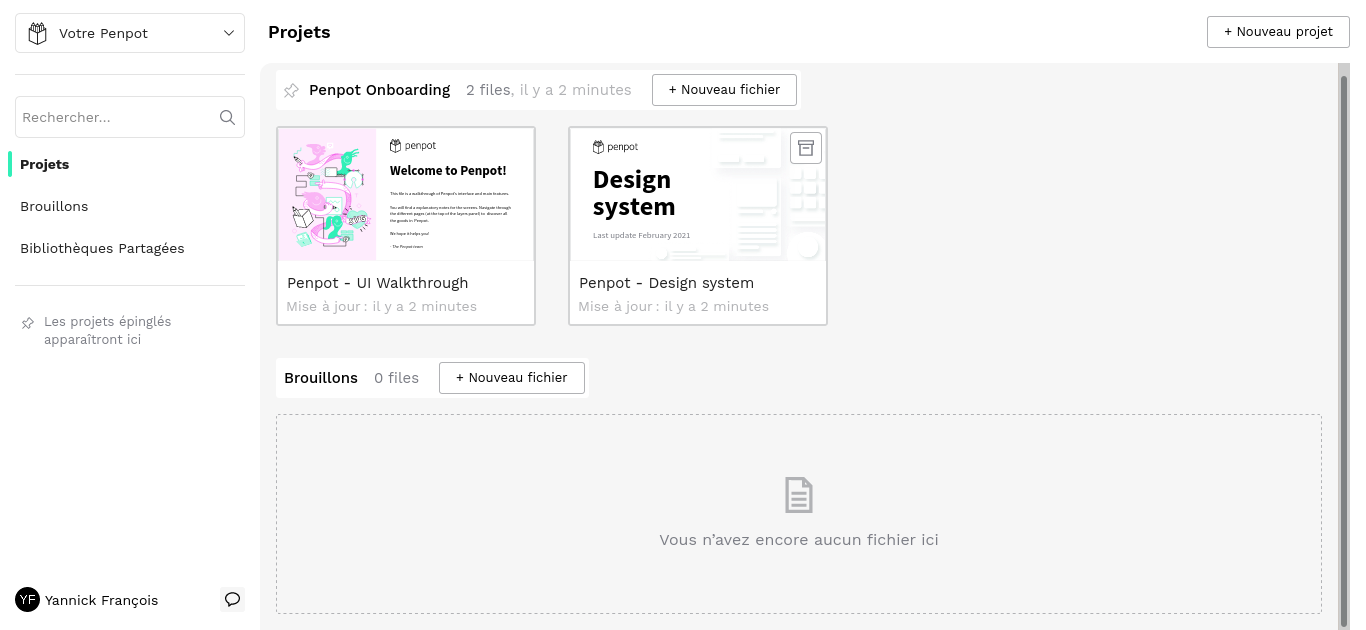
Task: Click the empty file icon in drafts area
Action: tap(799, 495)
